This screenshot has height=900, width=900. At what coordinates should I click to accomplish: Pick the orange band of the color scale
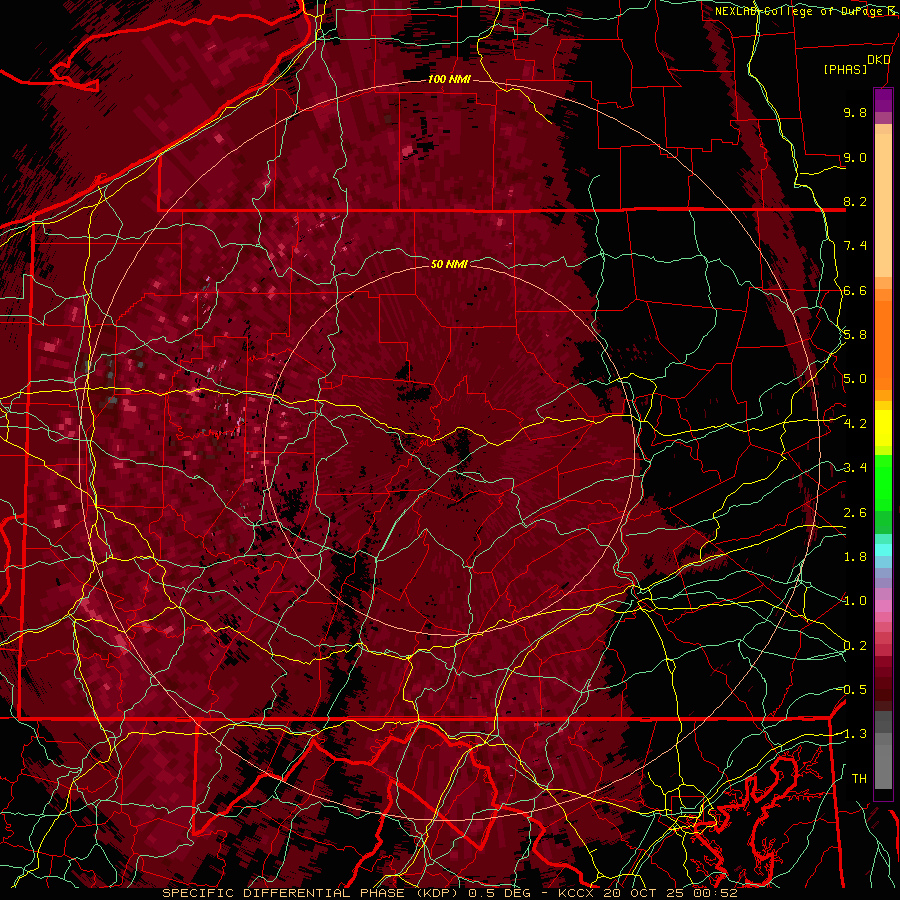coord(883,344)
